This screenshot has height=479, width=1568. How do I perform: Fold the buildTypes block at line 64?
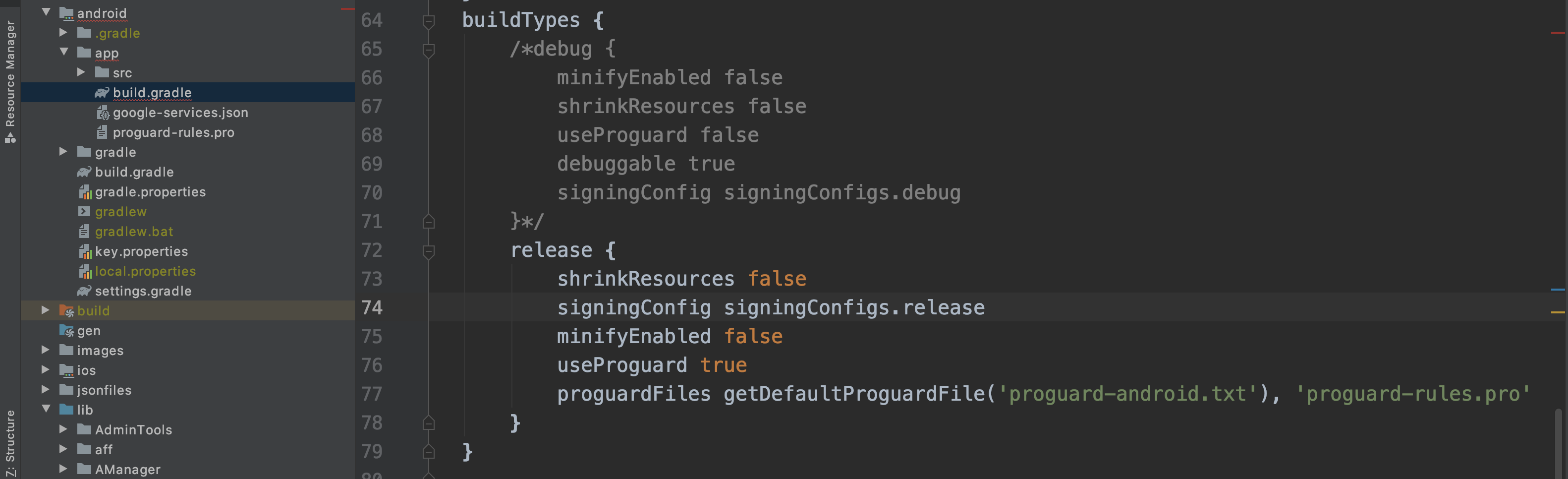pos(429,21)
